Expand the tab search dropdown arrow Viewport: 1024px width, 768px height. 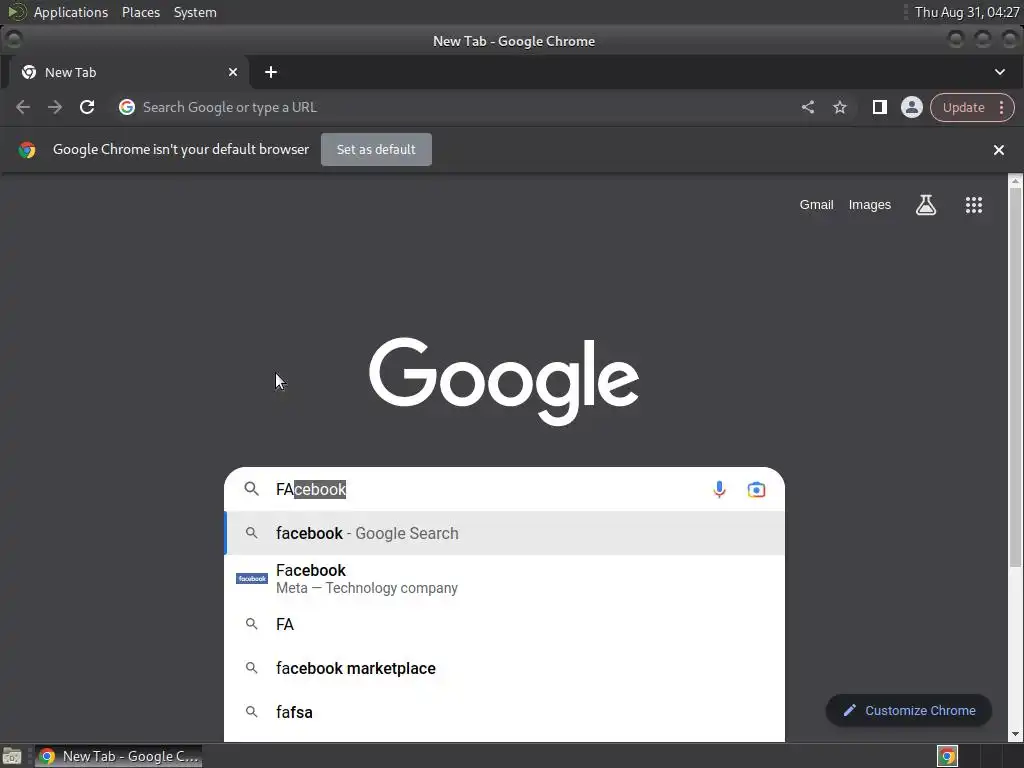coord(1000,72)
